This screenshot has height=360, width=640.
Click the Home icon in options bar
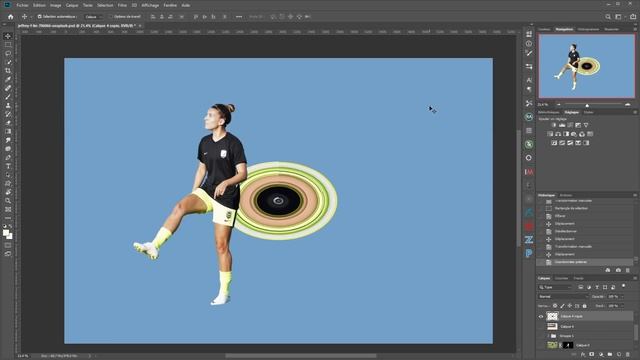click(11, 17)
